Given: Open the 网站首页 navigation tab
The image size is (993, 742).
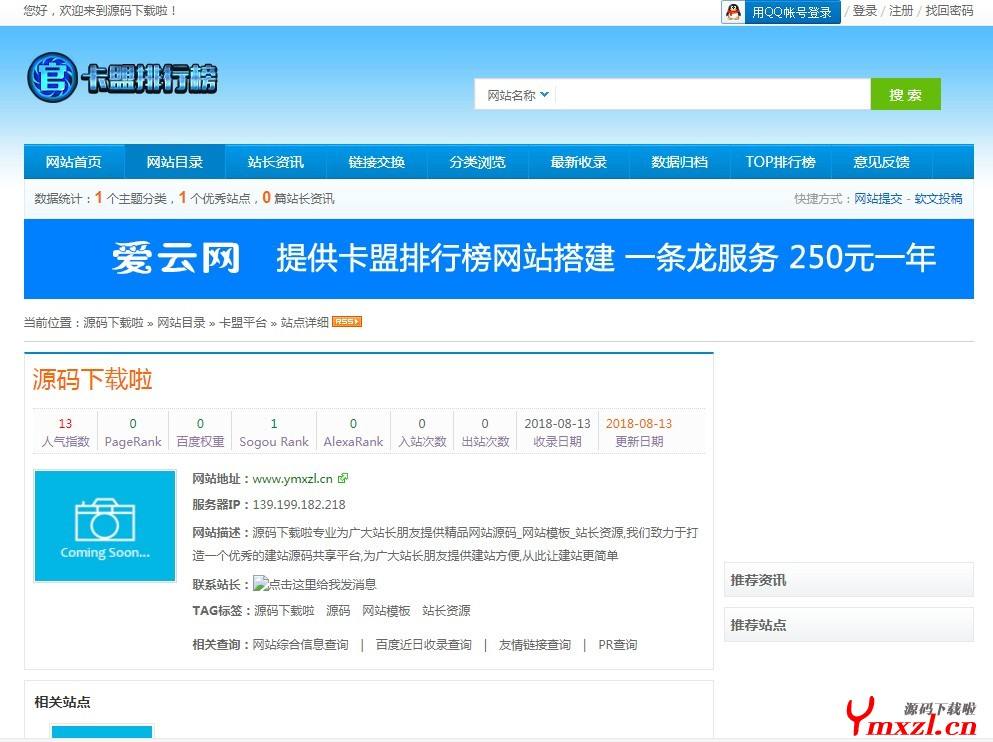Looking at the screenshot, I should pos(74,162).
